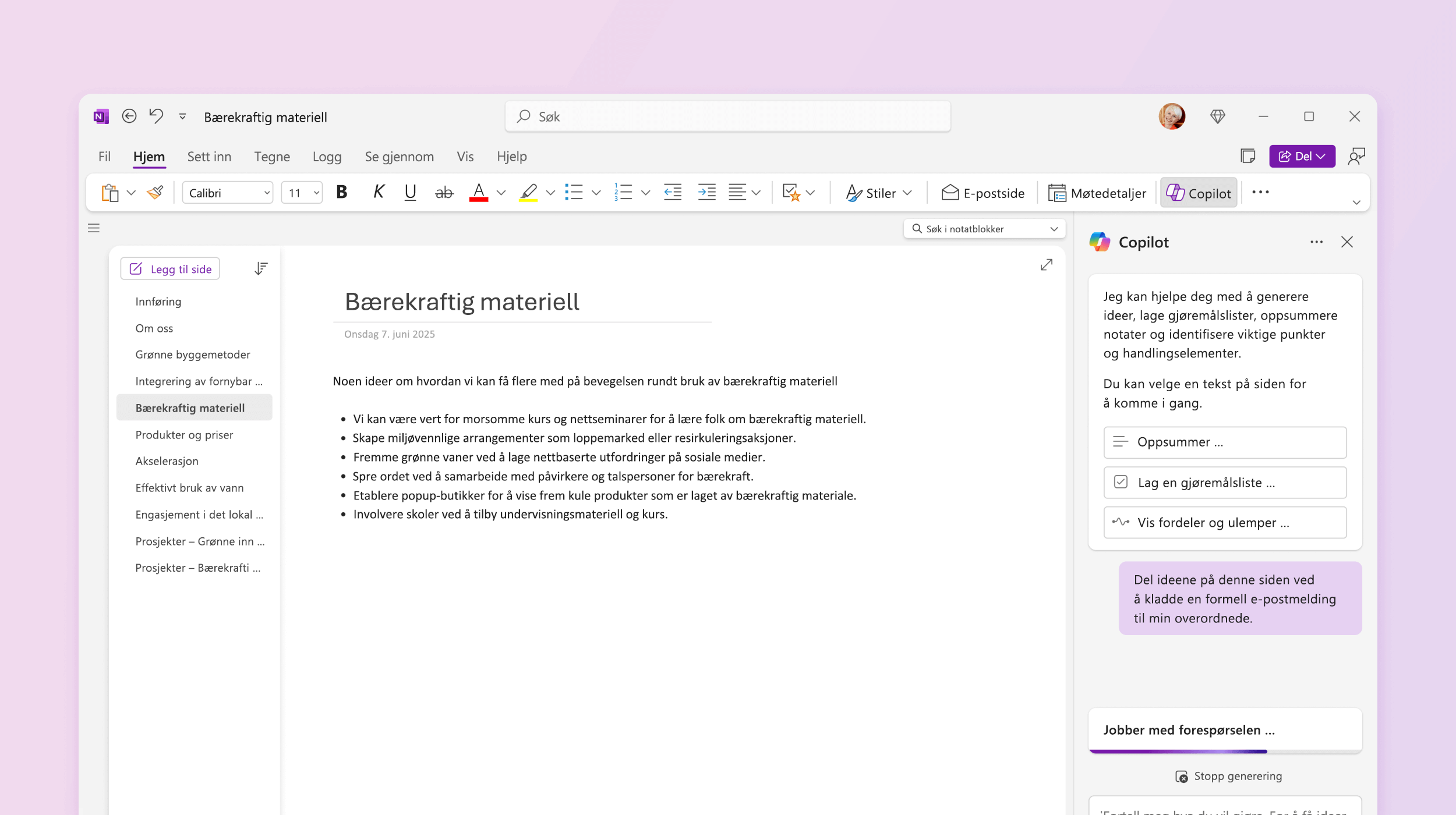Toggle the navigation pane hamburger icon

point(94,228)
